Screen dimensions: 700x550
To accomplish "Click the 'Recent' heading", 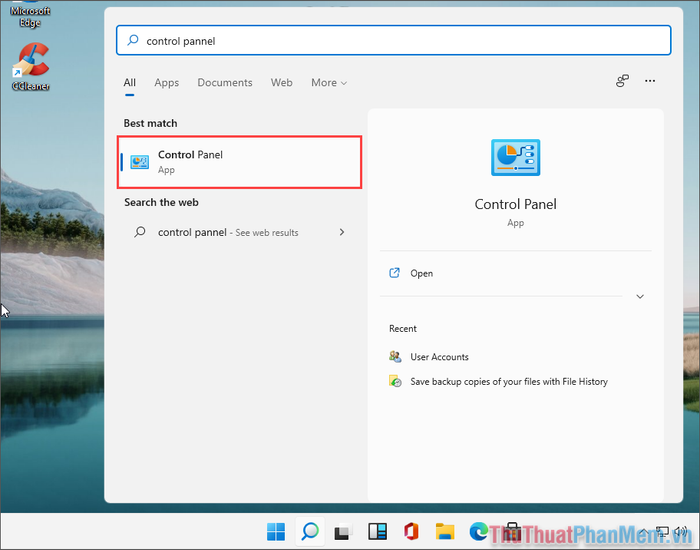I will 403,329.
